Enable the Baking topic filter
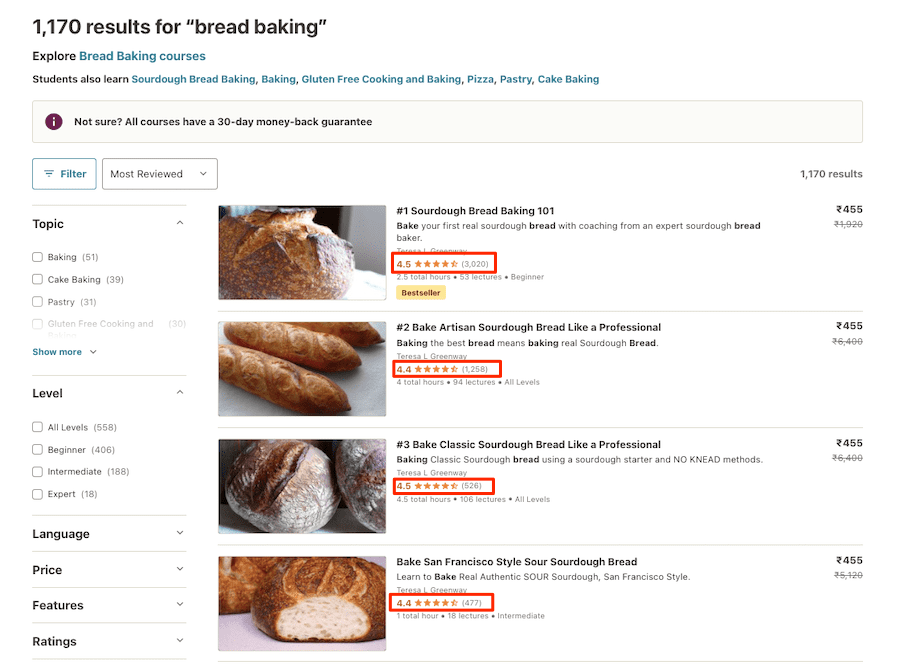 (x=36, y=257)
